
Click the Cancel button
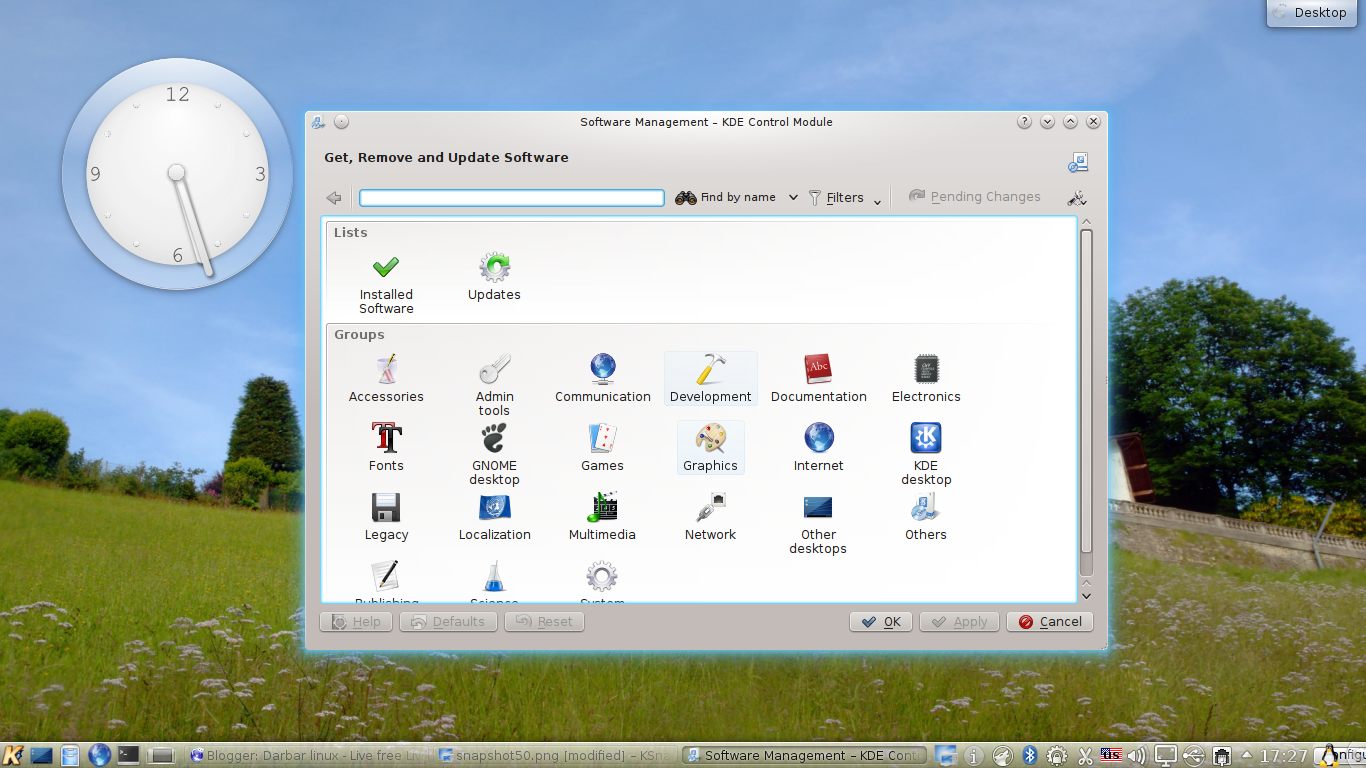click(x=1049, y=621)
